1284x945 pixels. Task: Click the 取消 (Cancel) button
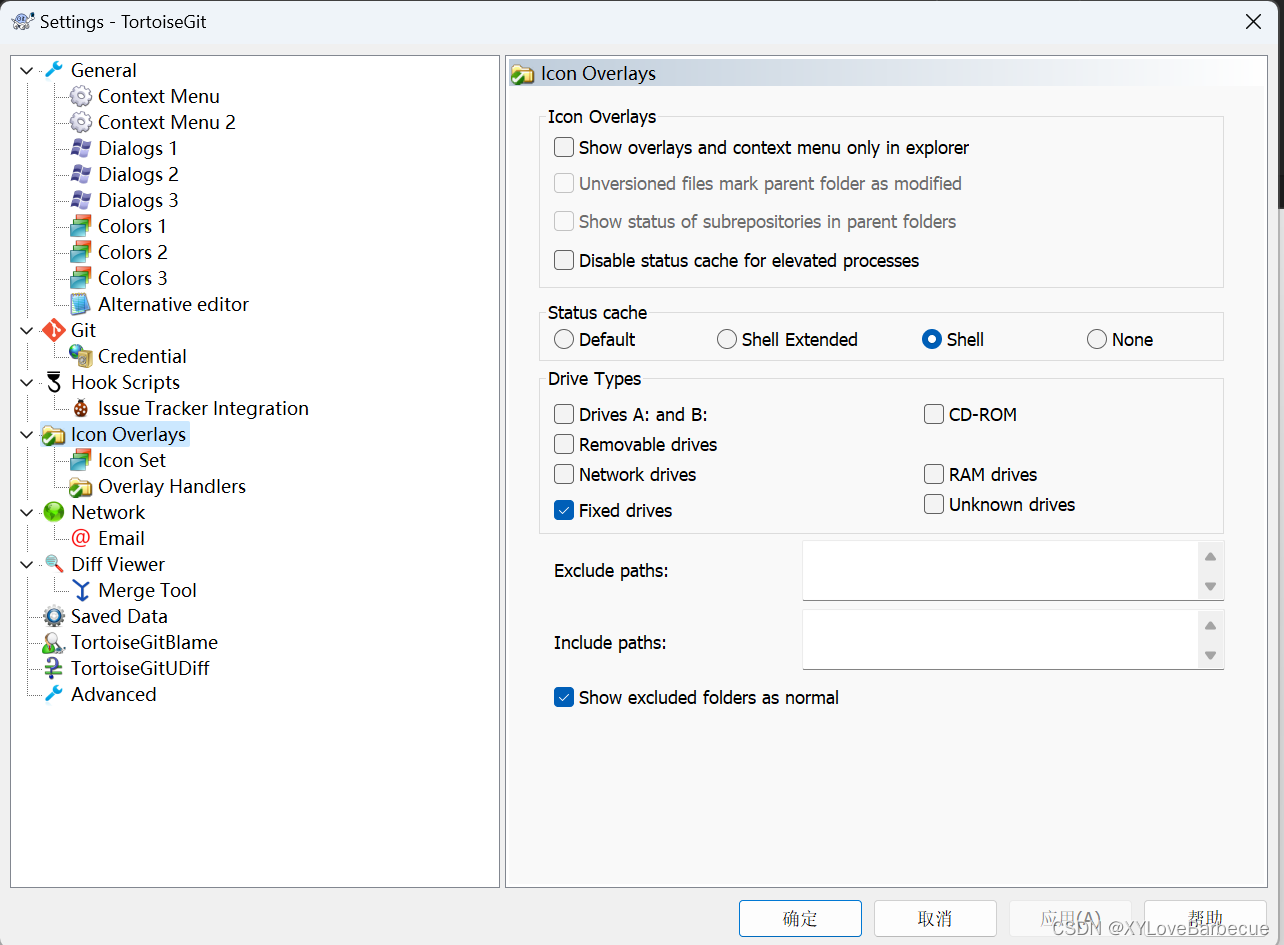click(x=935, y=918)
